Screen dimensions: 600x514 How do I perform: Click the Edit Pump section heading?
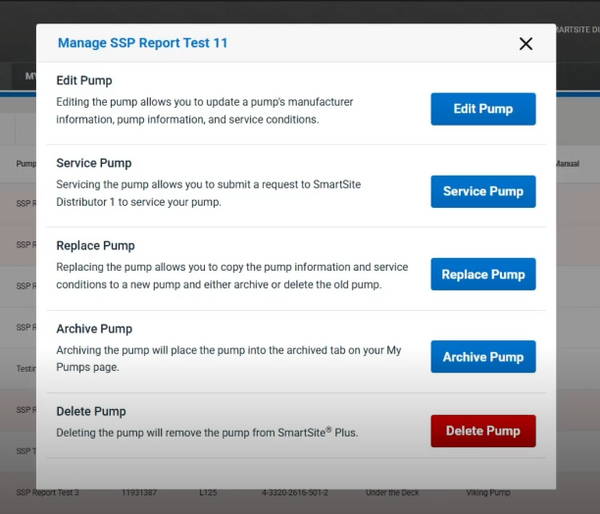[84, 80]
